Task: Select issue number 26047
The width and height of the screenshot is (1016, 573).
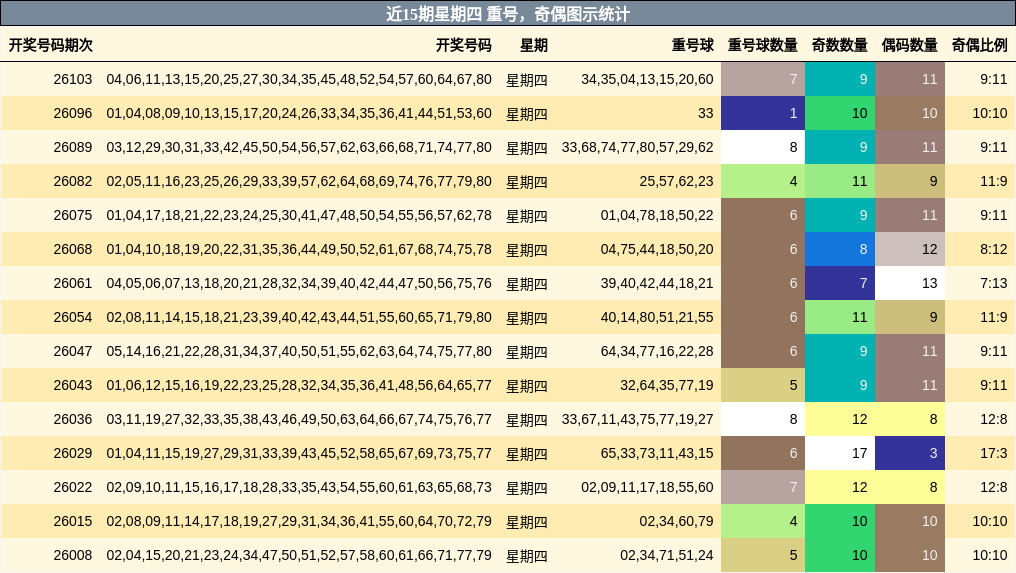Action: [x=73, y=351]
